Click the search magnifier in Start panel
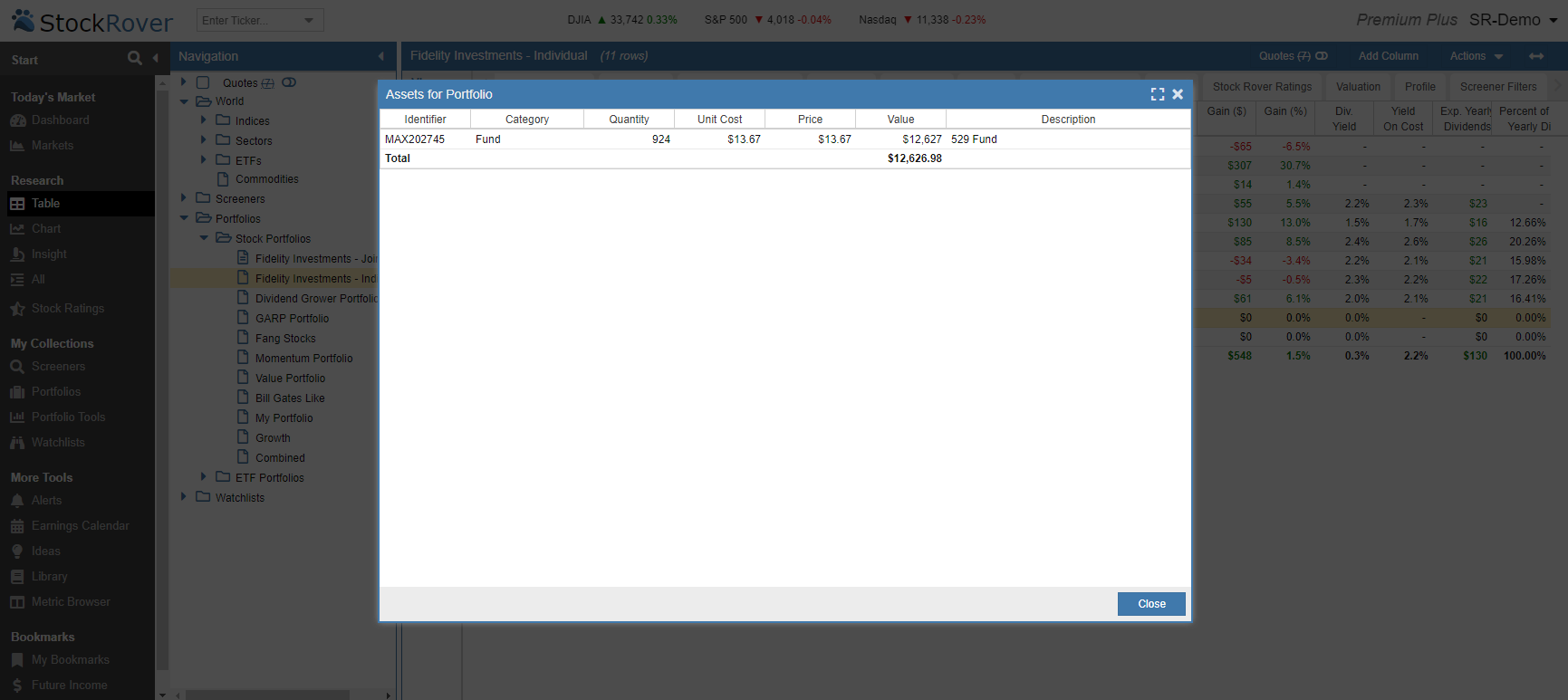The width and height of the screenshot is (1568, 700). (135, 58)
